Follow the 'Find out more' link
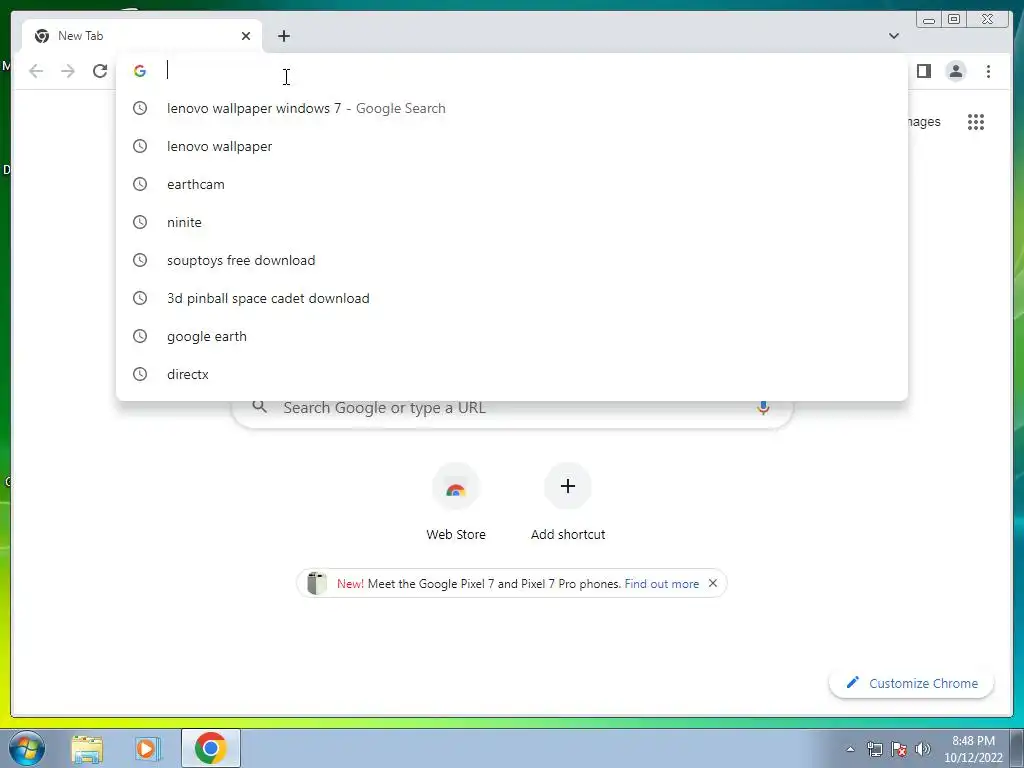 coord(662,584)
